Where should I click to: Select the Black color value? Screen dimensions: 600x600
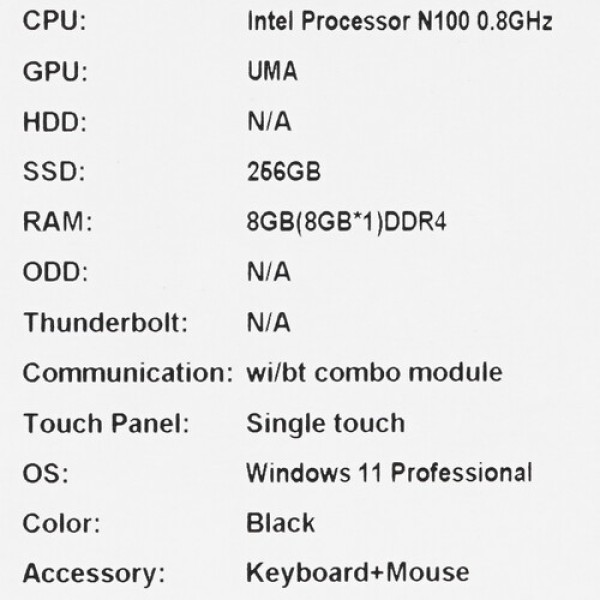click(x=280, y=522)
